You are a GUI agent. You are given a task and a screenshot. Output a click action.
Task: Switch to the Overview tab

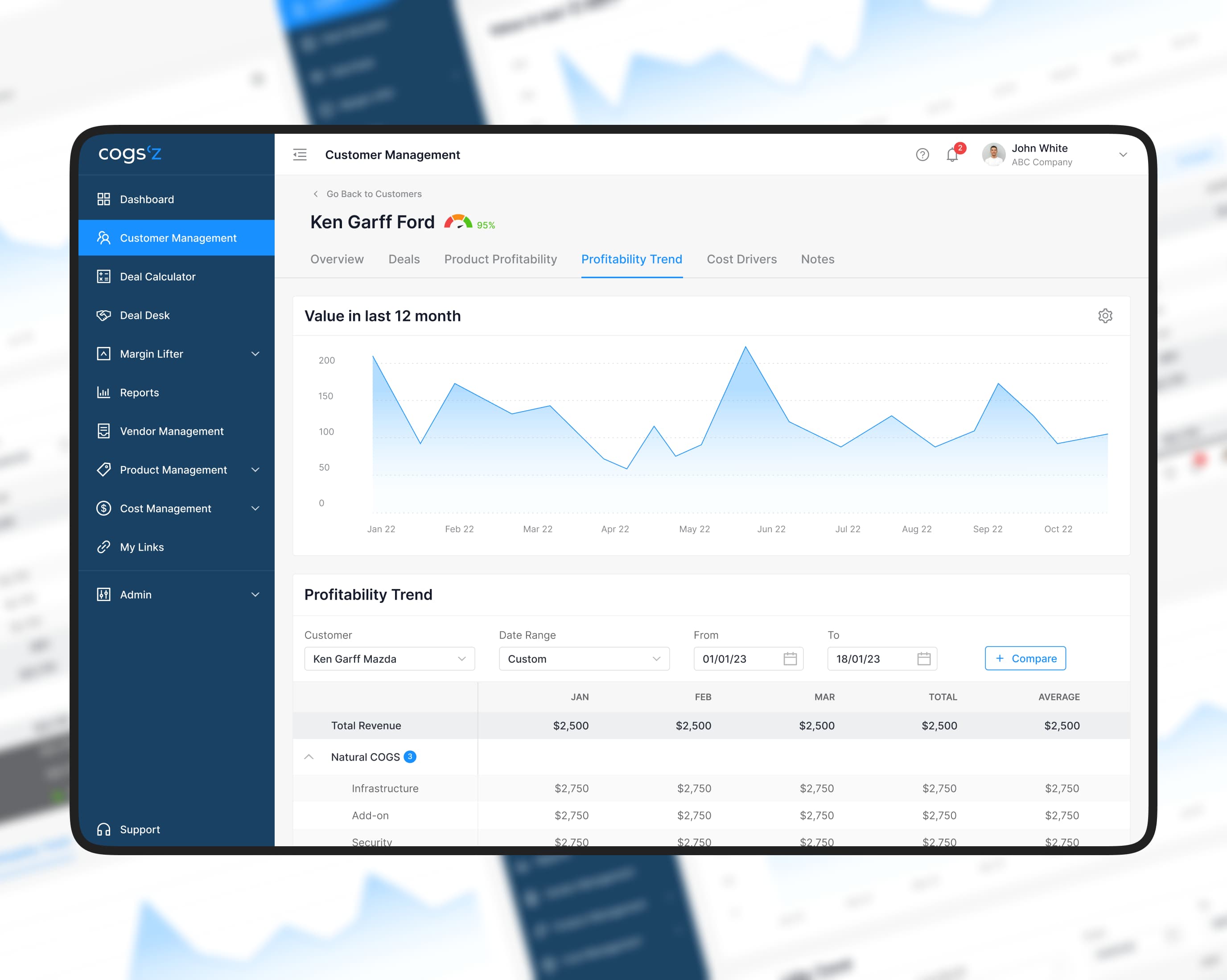(337, 259)
